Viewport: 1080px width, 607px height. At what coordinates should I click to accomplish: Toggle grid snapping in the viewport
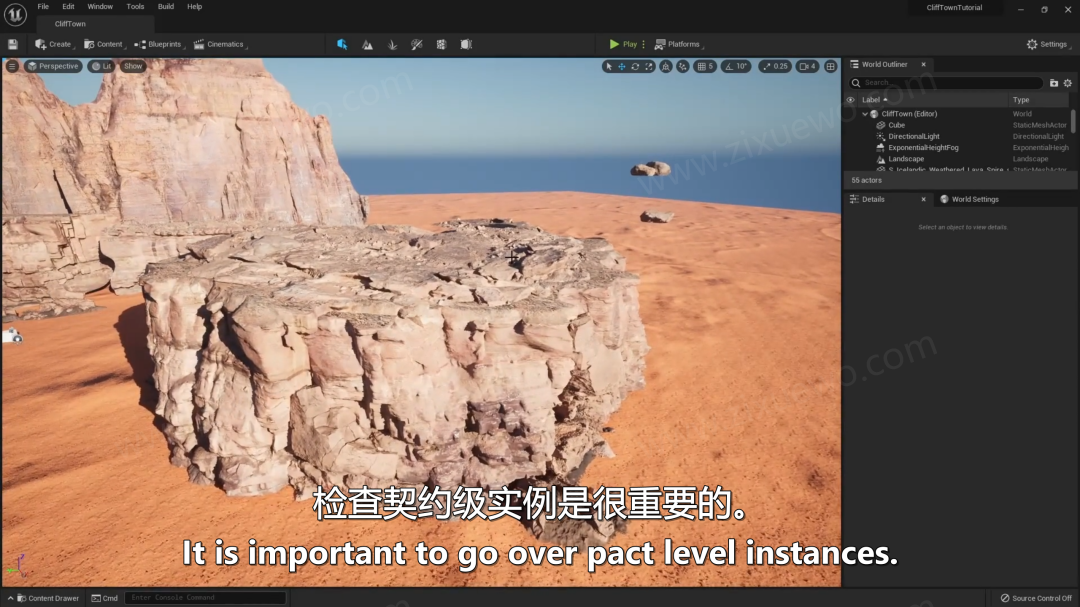click(x=705, y=66)
